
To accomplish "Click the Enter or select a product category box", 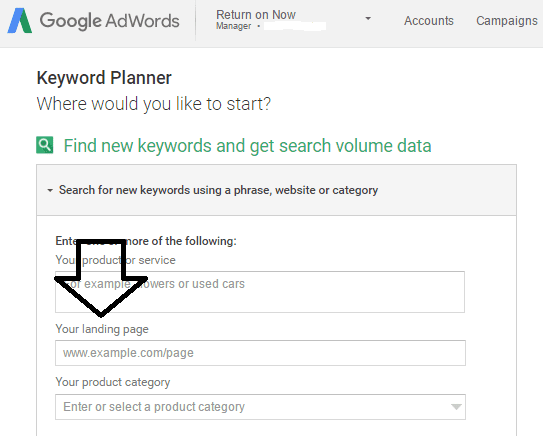I will 260,407.
